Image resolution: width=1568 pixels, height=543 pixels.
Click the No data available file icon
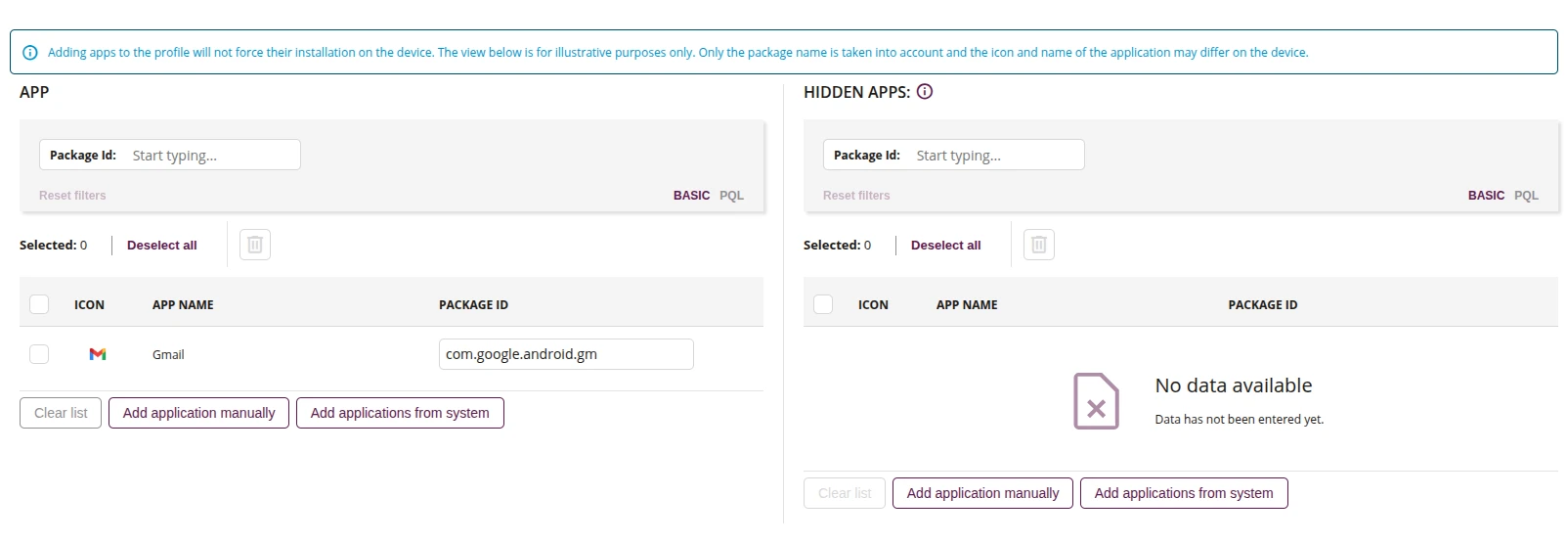[1096, 401]
